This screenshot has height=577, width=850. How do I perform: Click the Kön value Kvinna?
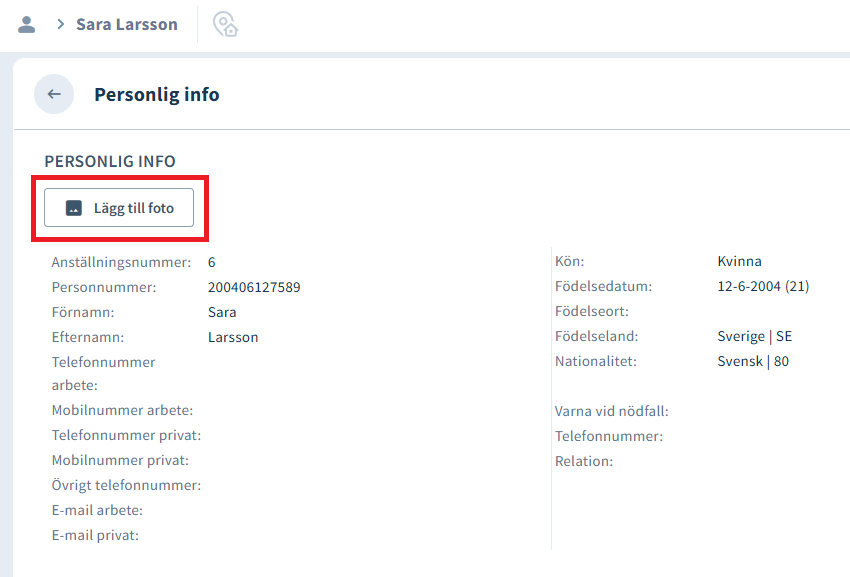pyautogui.click(x=739, y=261)
